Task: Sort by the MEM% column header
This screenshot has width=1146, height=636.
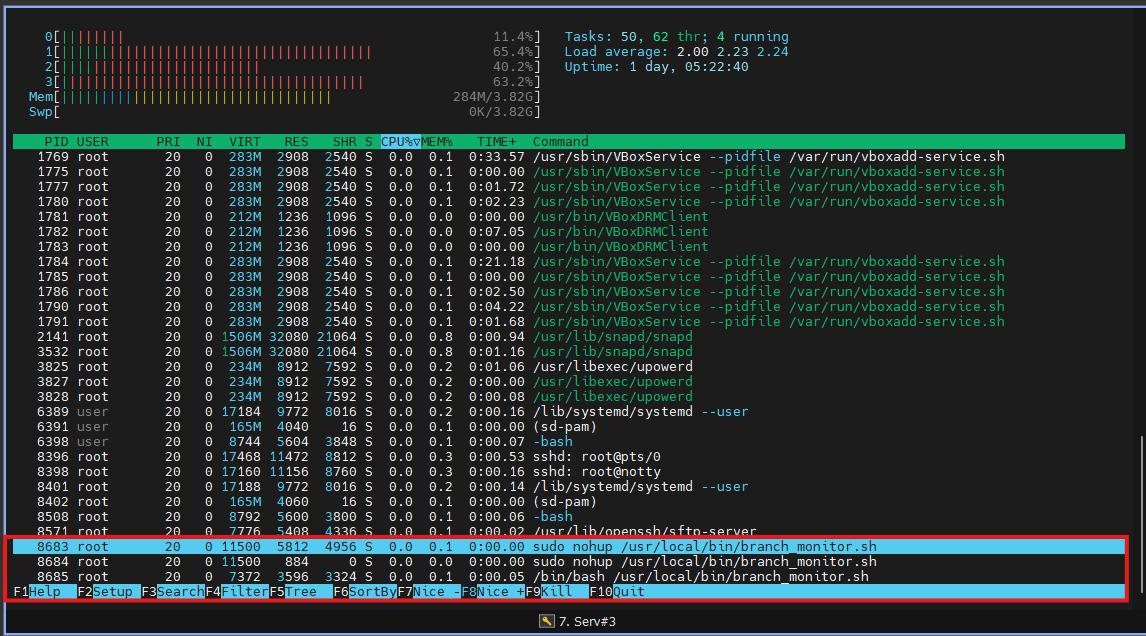Action: click(x=437, y=142)
